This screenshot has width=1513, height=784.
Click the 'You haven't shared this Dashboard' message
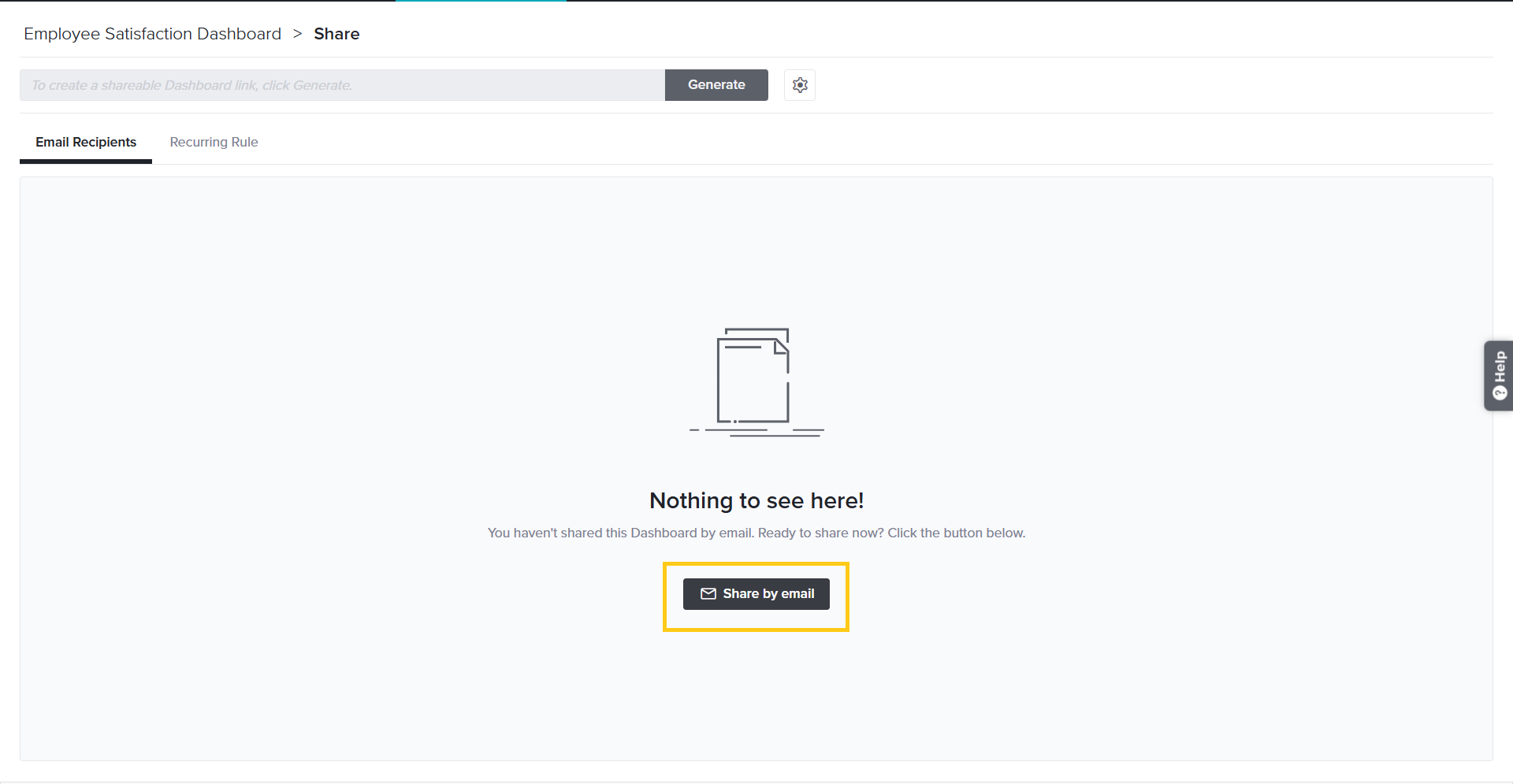[x=756, y=533]
